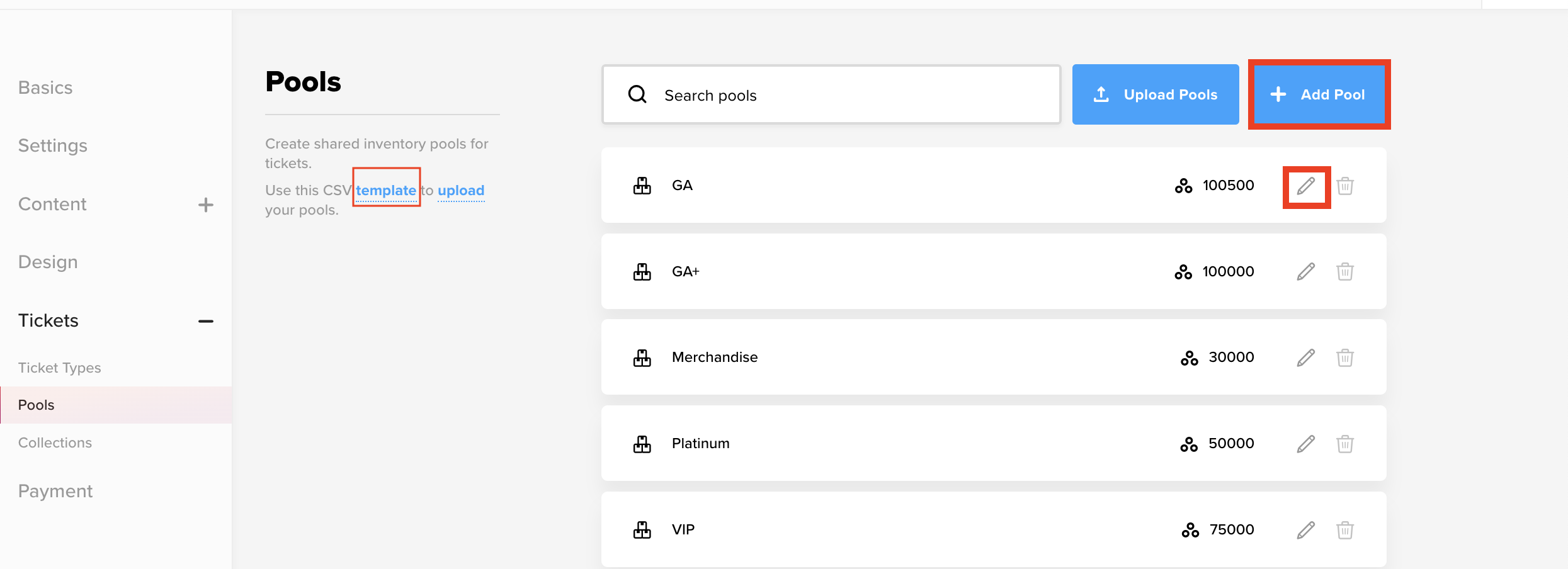Collapse the Tickets section in sidebar
This screenshot has width=1568, height=569.
205,321
